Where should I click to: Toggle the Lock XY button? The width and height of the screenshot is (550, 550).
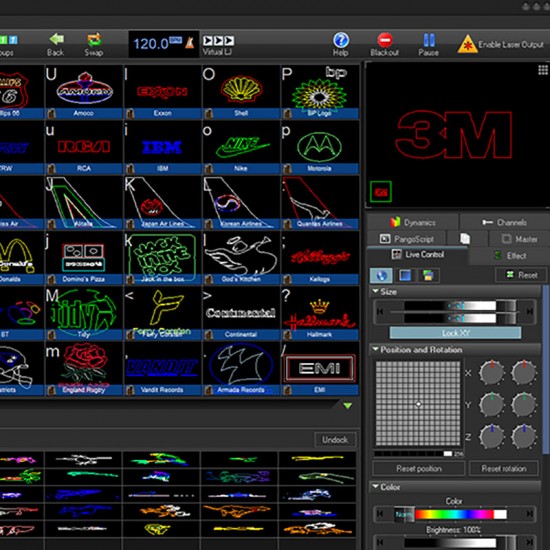pyautogui.click(x=455, y=333)
